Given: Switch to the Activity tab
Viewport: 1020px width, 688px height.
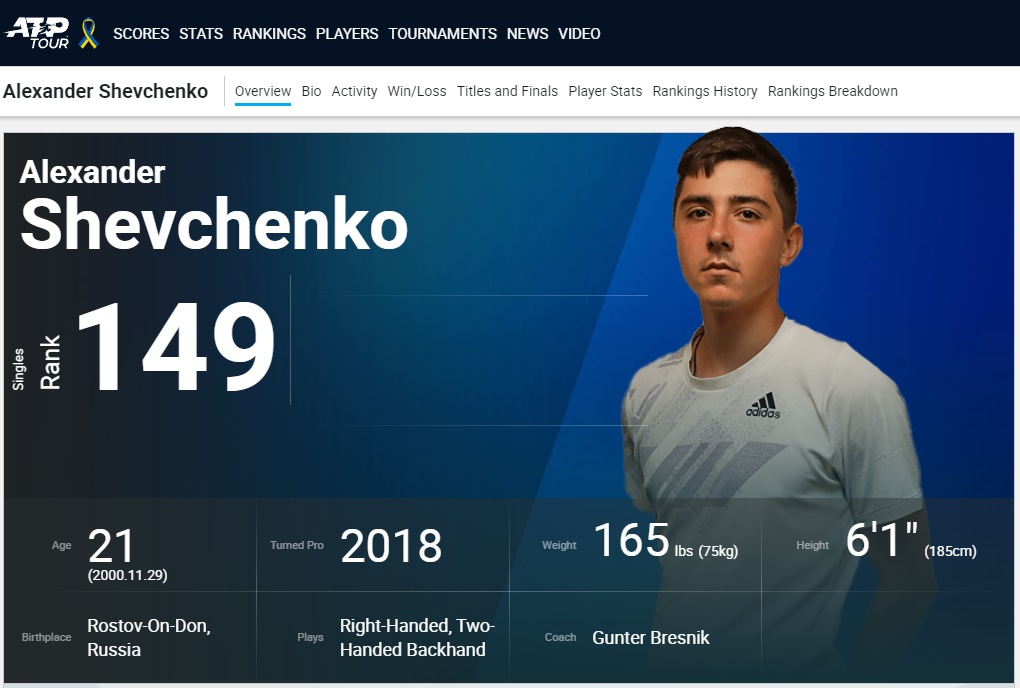Looking at the screenshot, I should tap(354, 91).
